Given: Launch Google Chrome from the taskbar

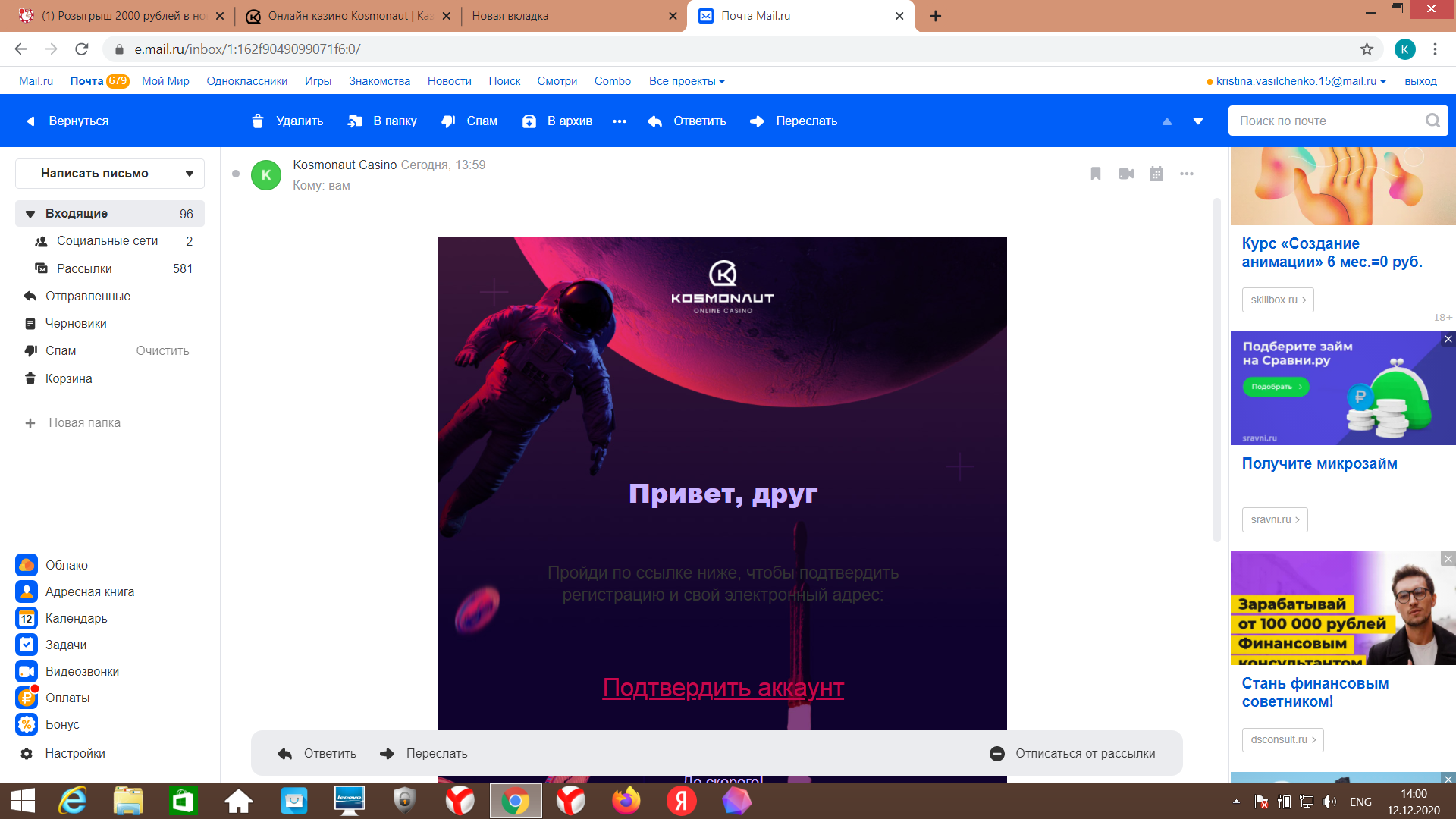Looking at the screenshot, I should pos(516,801).
